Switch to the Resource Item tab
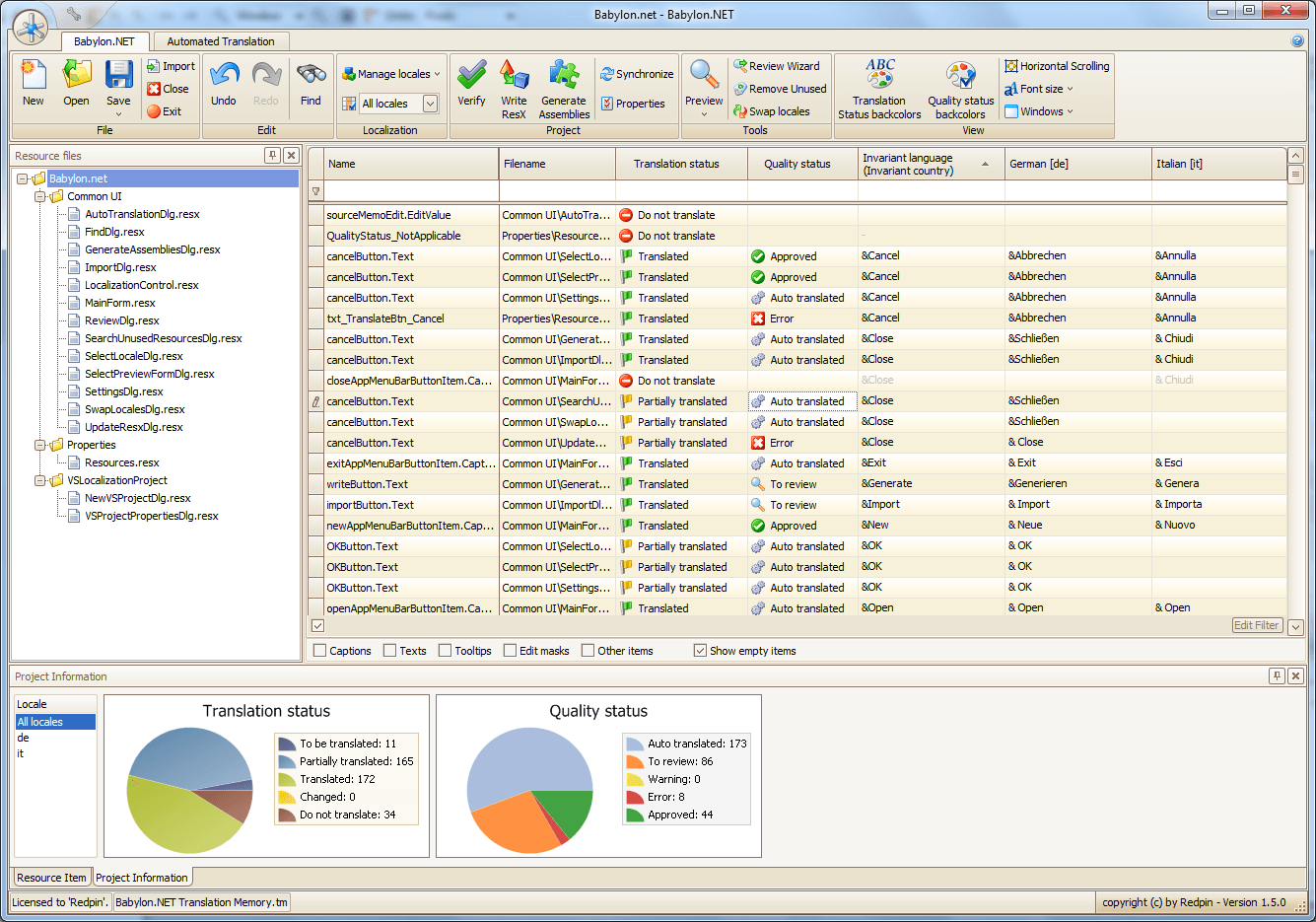1316x922 pixels. pyautogui.click(x=51, y=878)
